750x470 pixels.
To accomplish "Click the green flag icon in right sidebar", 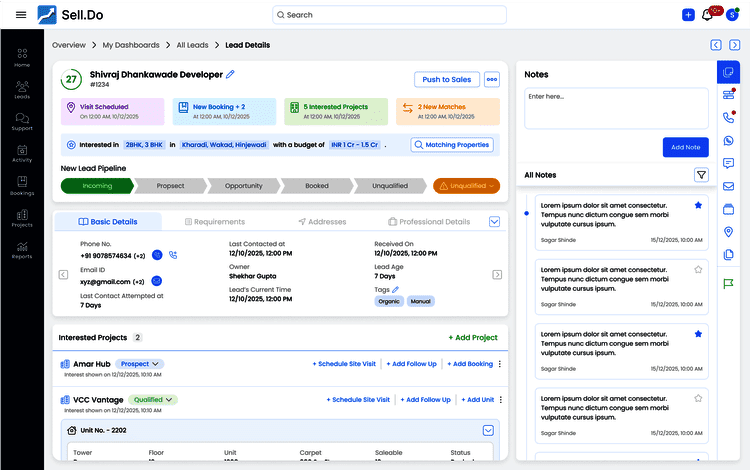I will pyautogui.click(x=728, y=283).
